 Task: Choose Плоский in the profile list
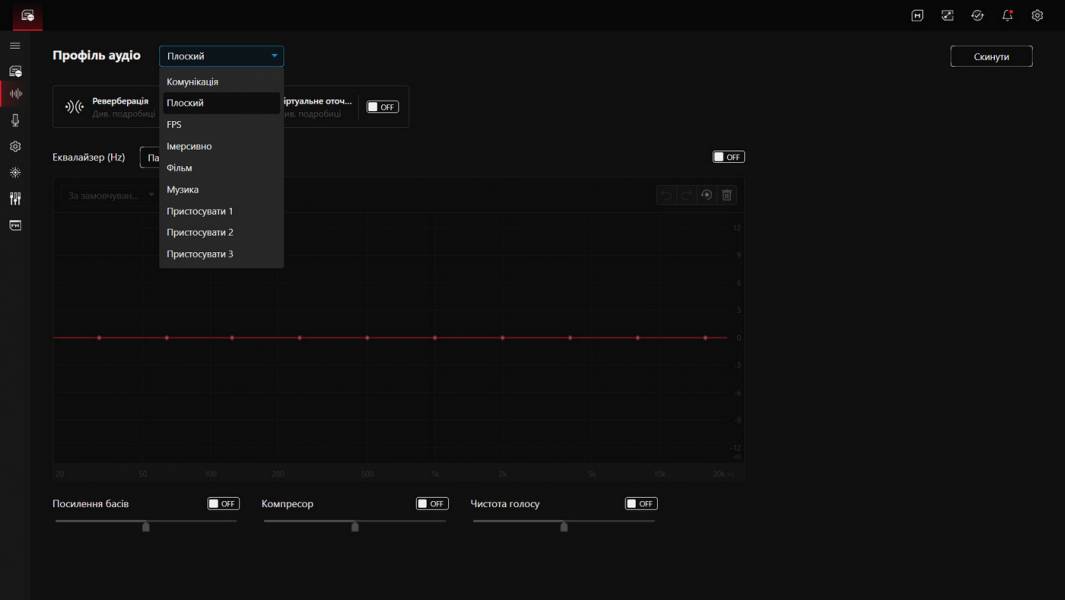[x=221, y=103]
